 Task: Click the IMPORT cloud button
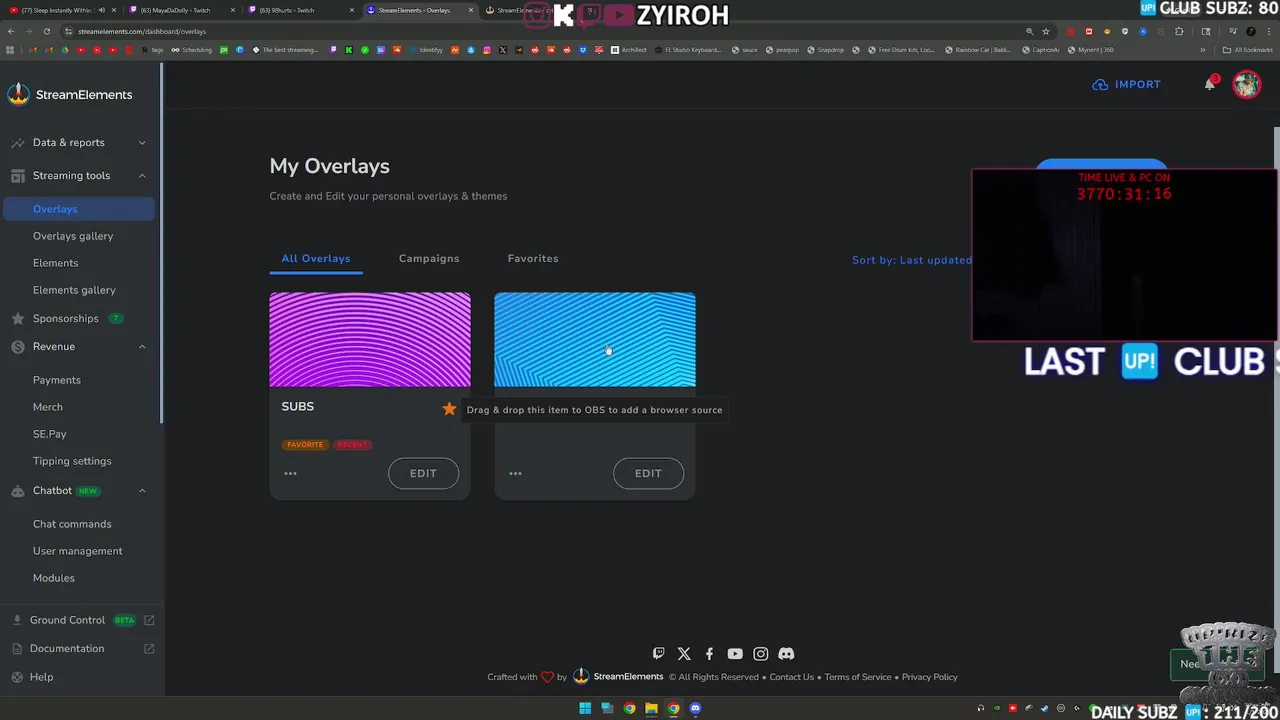coord(1126,84)
